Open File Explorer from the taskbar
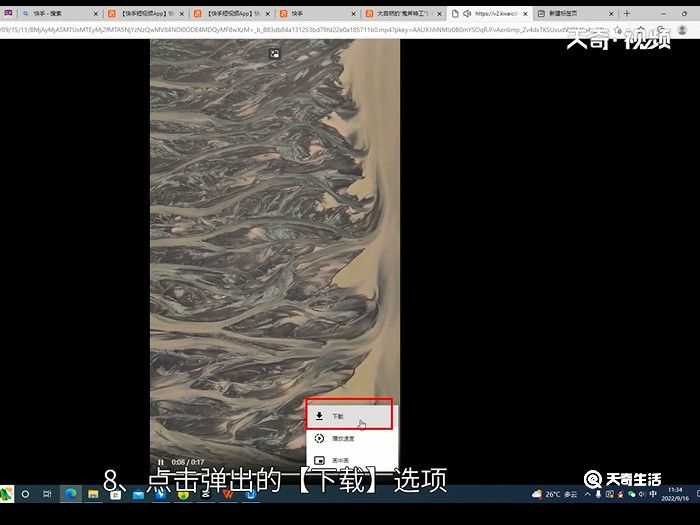The image size is (700, 525). (x=93, y=494)
